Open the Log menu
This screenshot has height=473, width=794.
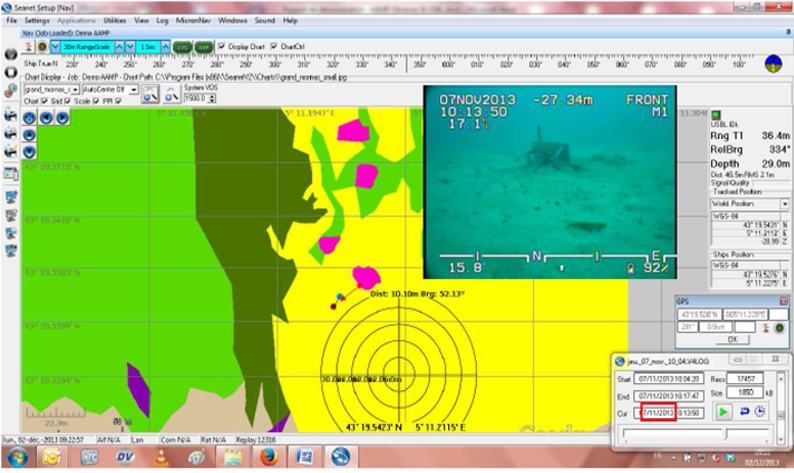[x=162, y=21]
